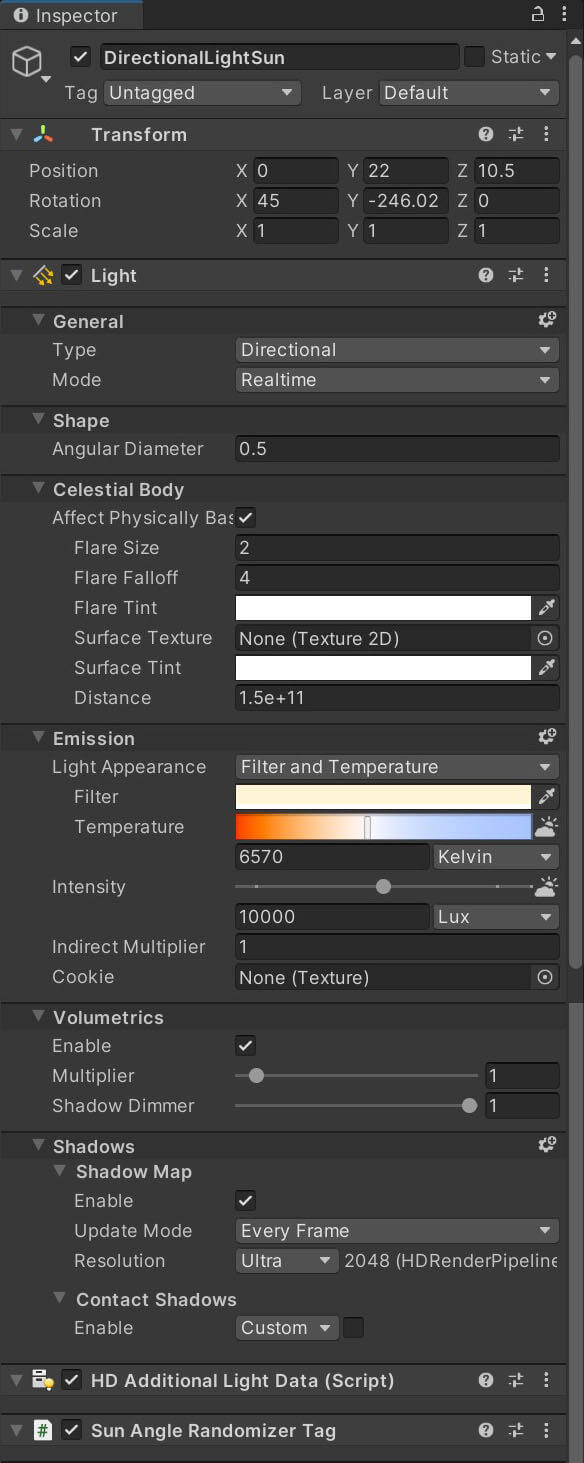Open Surface Texture object picker circle
Screen dimensions: 584x1463
pos(546,637)
